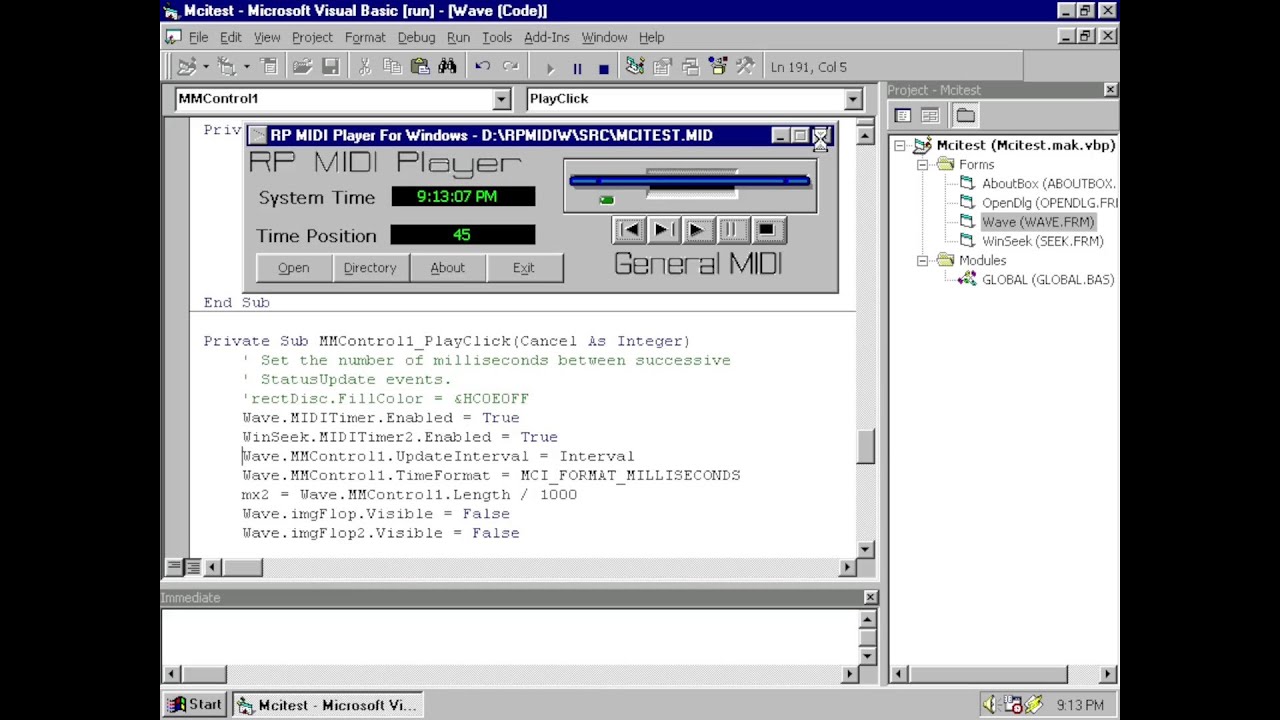
Task: Open the PlayClick procedure dropdown
Action: click(853, 99)
